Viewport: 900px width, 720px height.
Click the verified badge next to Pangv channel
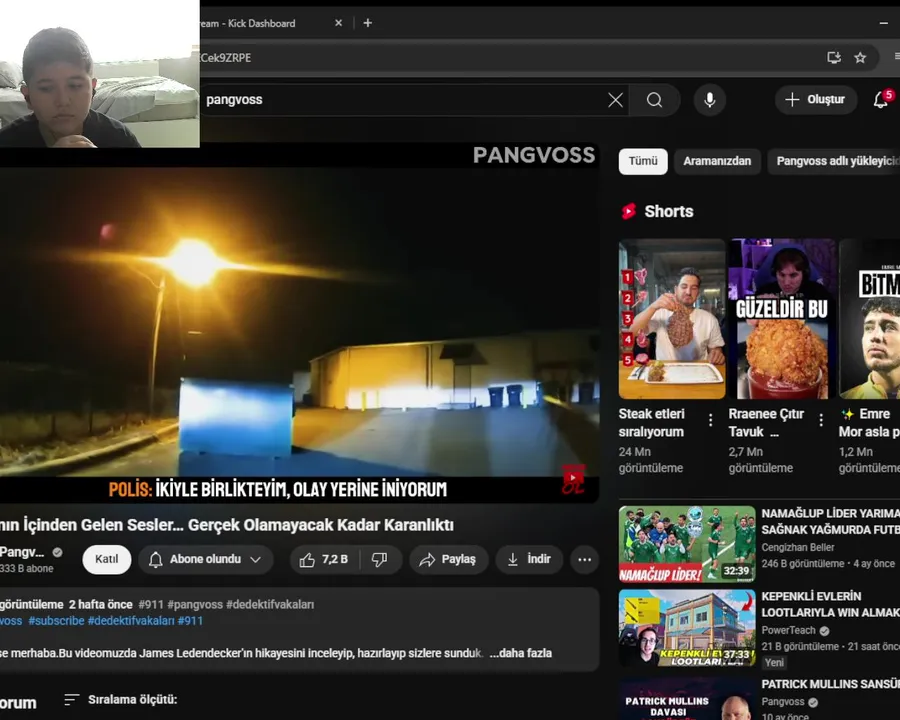[57, 552]
